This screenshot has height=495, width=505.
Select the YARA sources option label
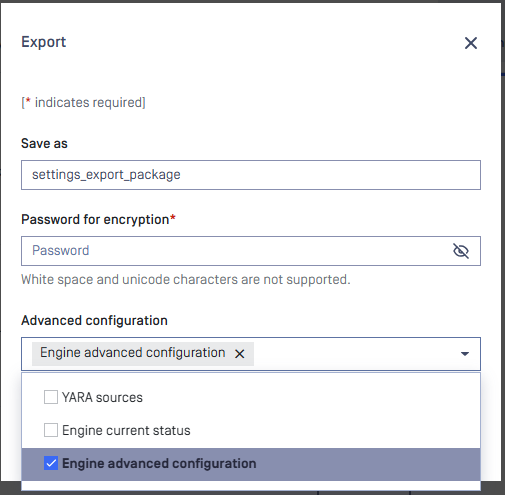[x=102, y=397]
